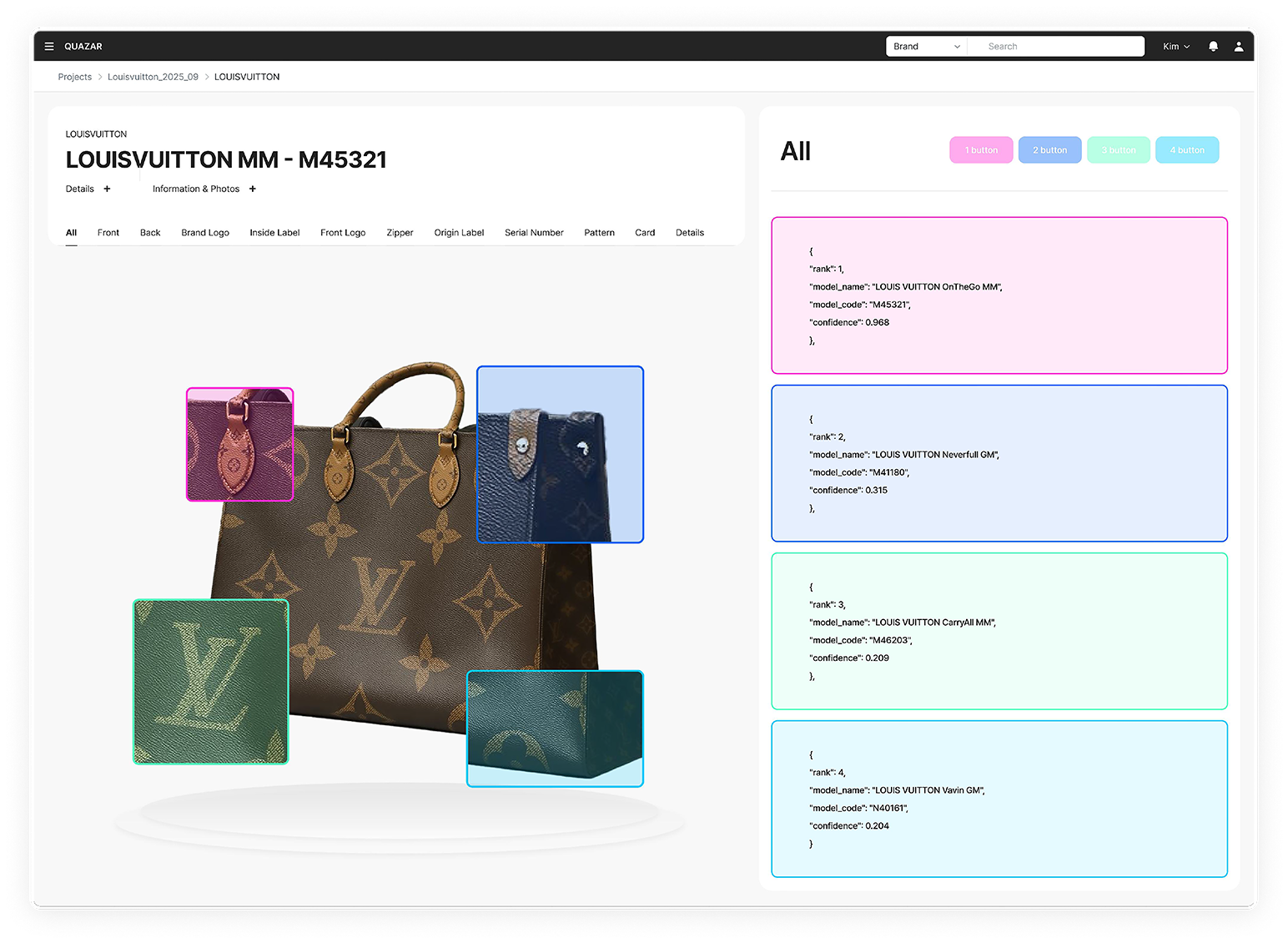Click the plus icon next to Details
The height and width of the screenshot is (943, 1288).
point(107,189)
